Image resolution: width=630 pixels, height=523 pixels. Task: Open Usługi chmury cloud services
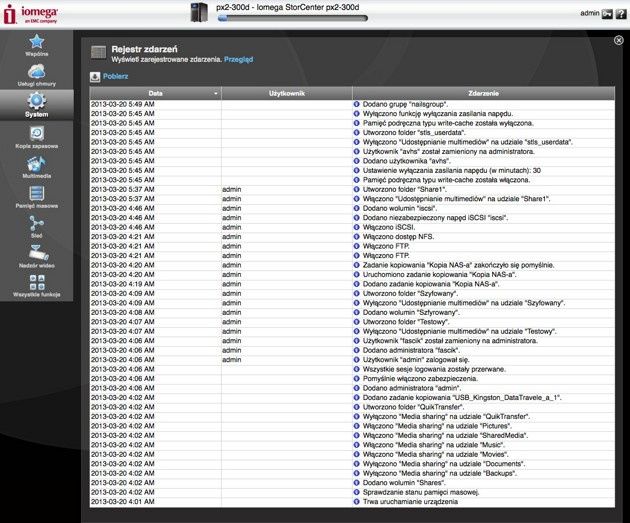click(x=37, y=72)
